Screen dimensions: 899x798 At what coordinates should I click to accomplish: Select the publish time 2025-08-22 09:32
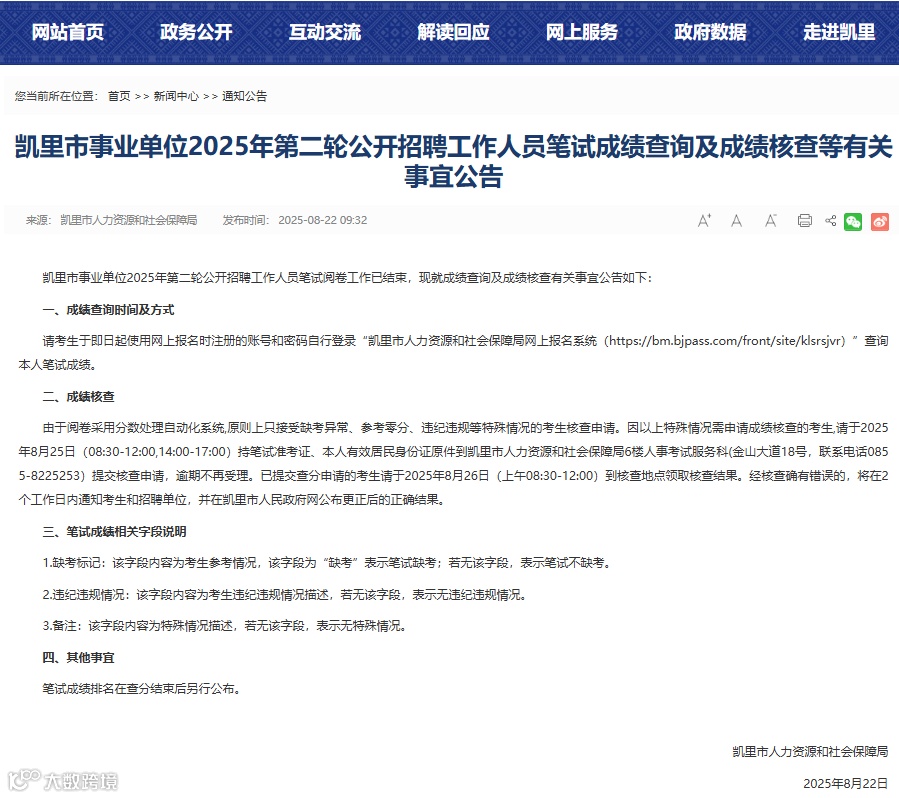coord(323,220)
